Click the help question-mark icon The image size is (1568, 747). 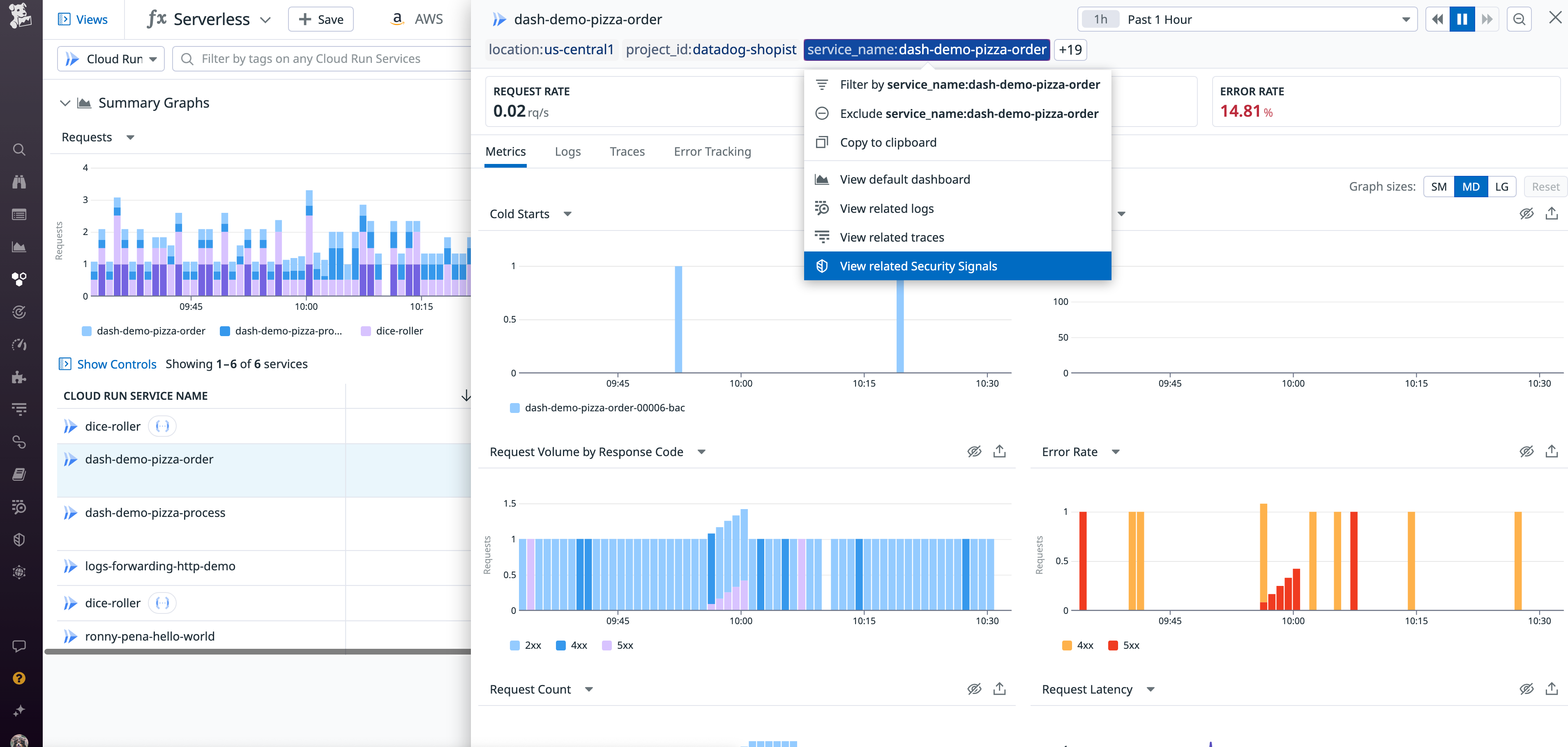coord(19,678)
